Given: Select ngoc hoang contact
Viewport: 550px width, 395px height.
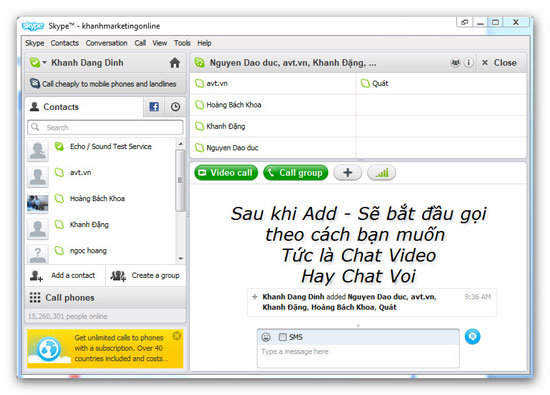Looking at the screenshot, I should (x=101, y=253).
